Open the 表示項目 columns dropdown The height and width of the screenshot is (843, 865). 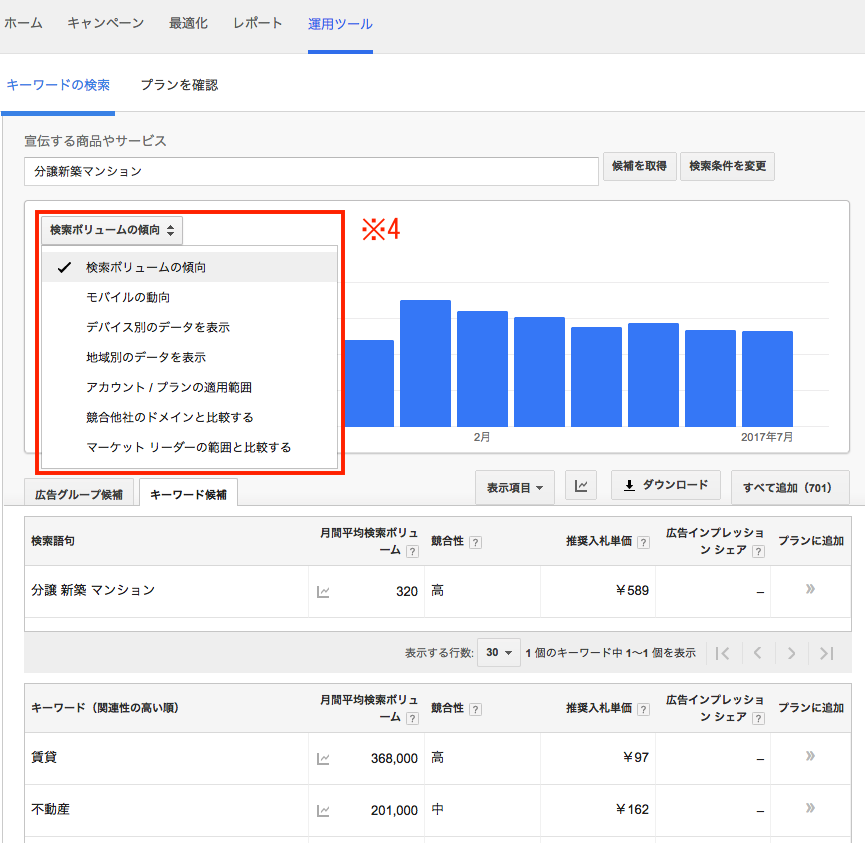515,488
